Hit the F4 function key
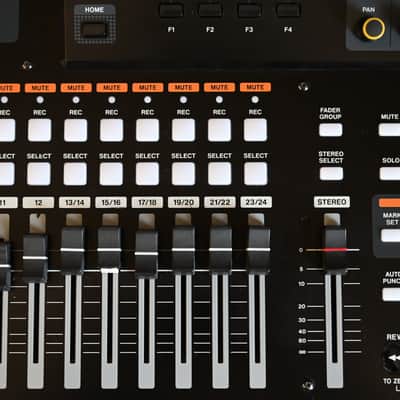 coord(288,11)
